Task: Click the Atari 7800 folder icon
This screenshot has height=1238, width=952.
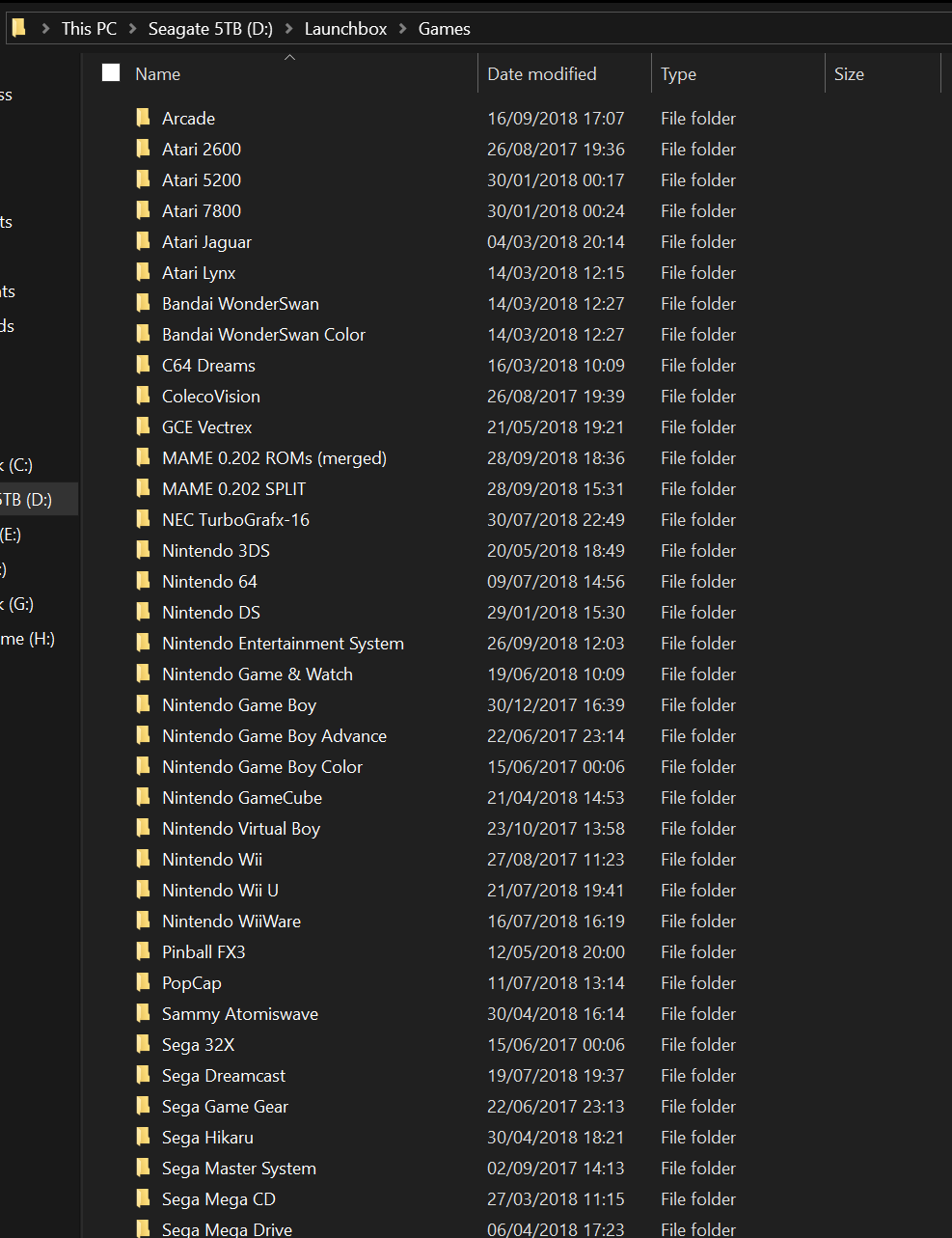Action: click(143, 210)
